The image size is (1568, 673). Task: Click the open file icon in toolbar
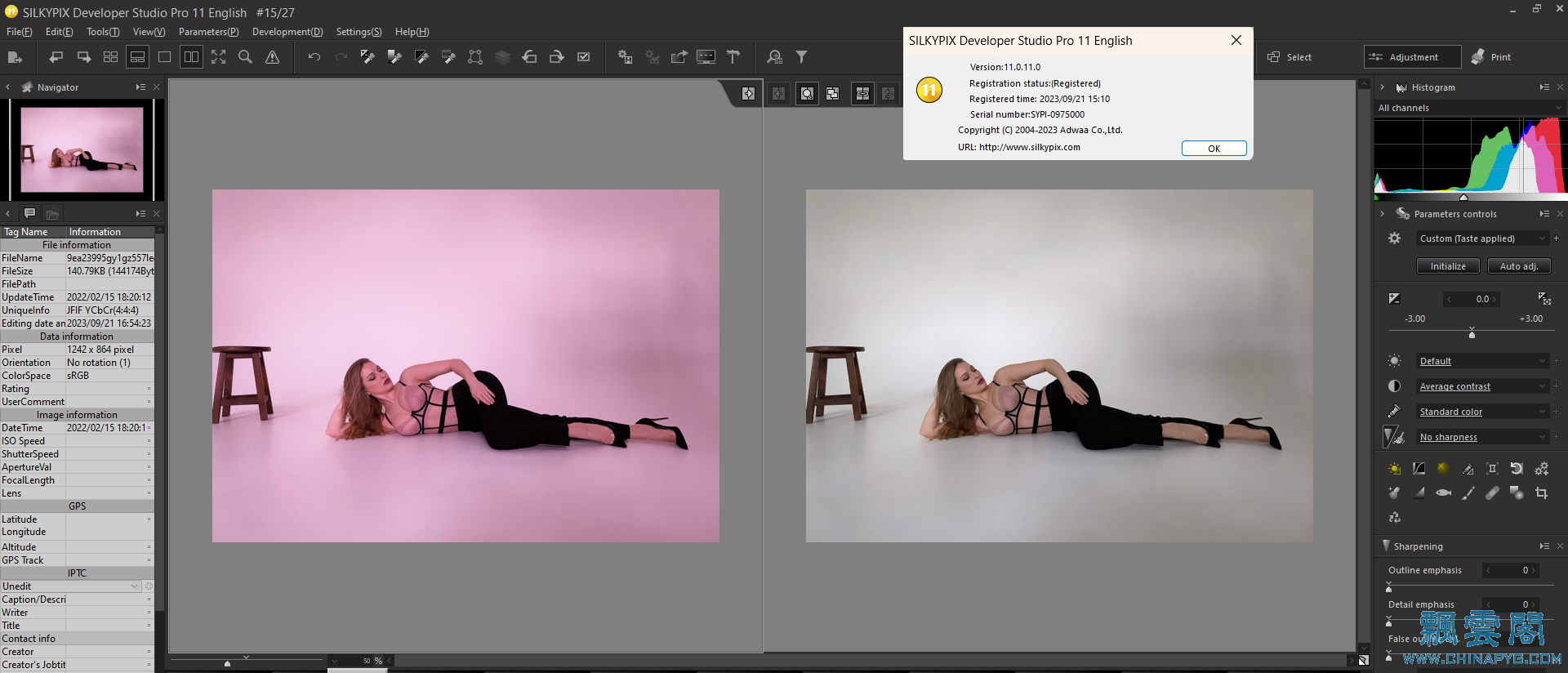pos(15,57)
